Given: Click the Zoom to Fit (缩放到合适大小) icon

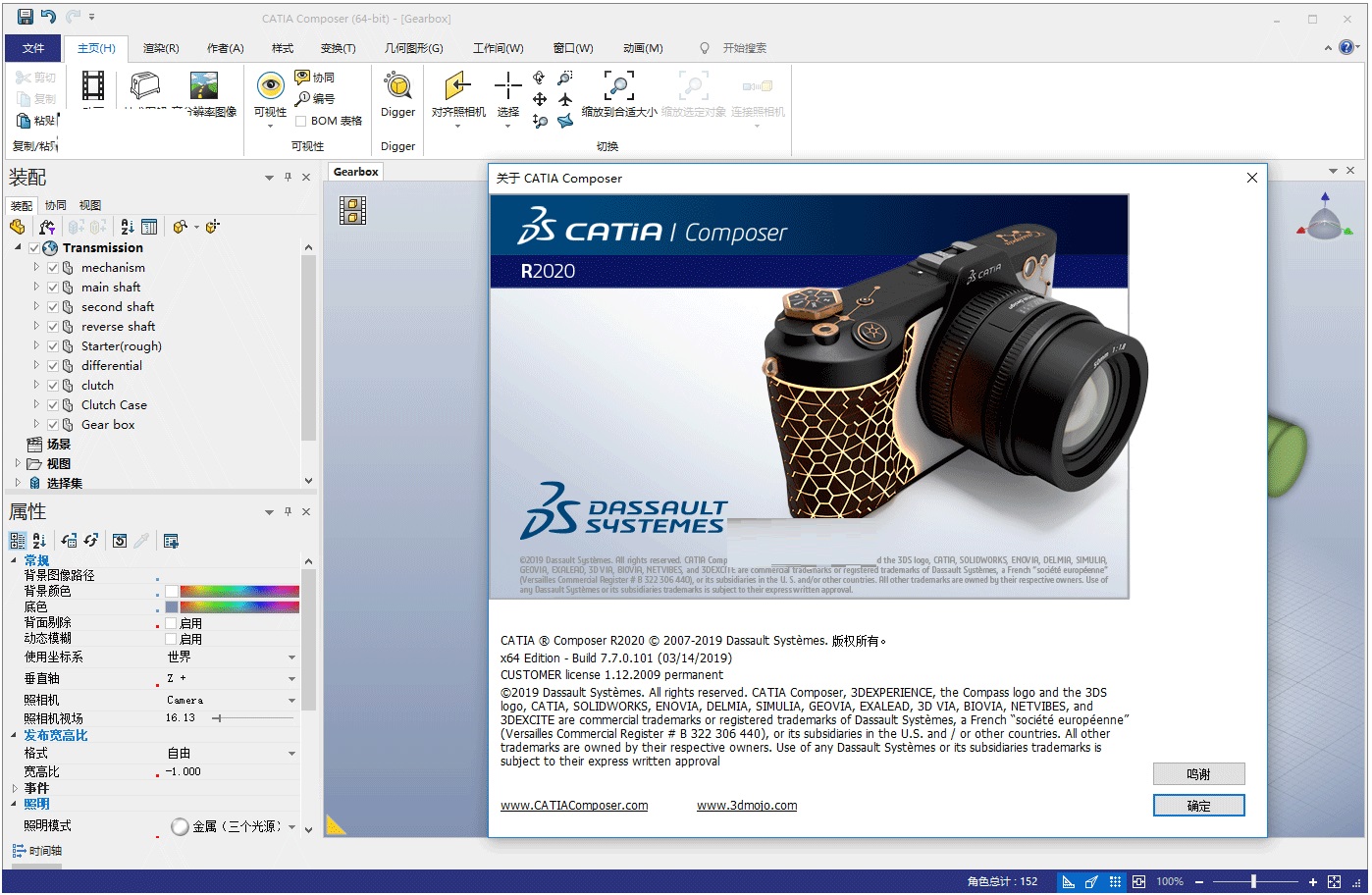Looking at the screenshot, I should click(618, 86).
